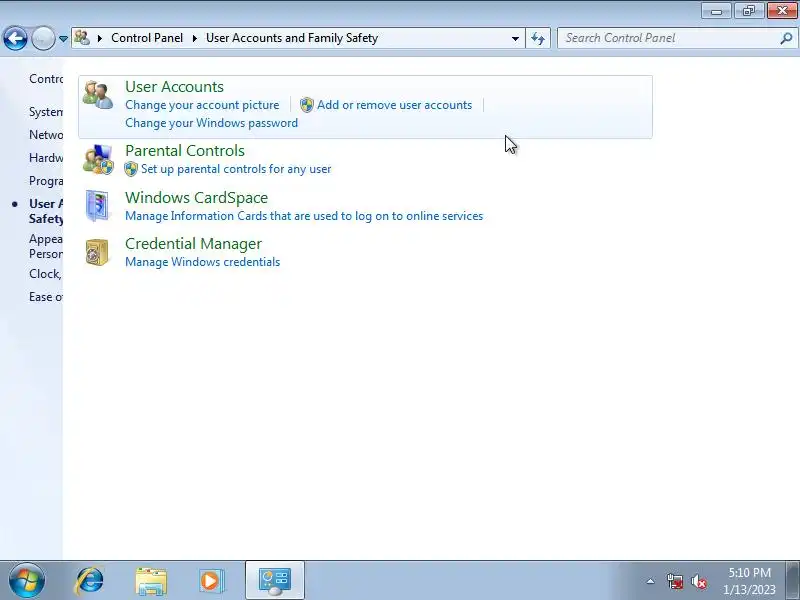The height and width of the screenshot is (600, 800).
Task: Click the muted volume tray icon
Action: (x=698, y=581)
